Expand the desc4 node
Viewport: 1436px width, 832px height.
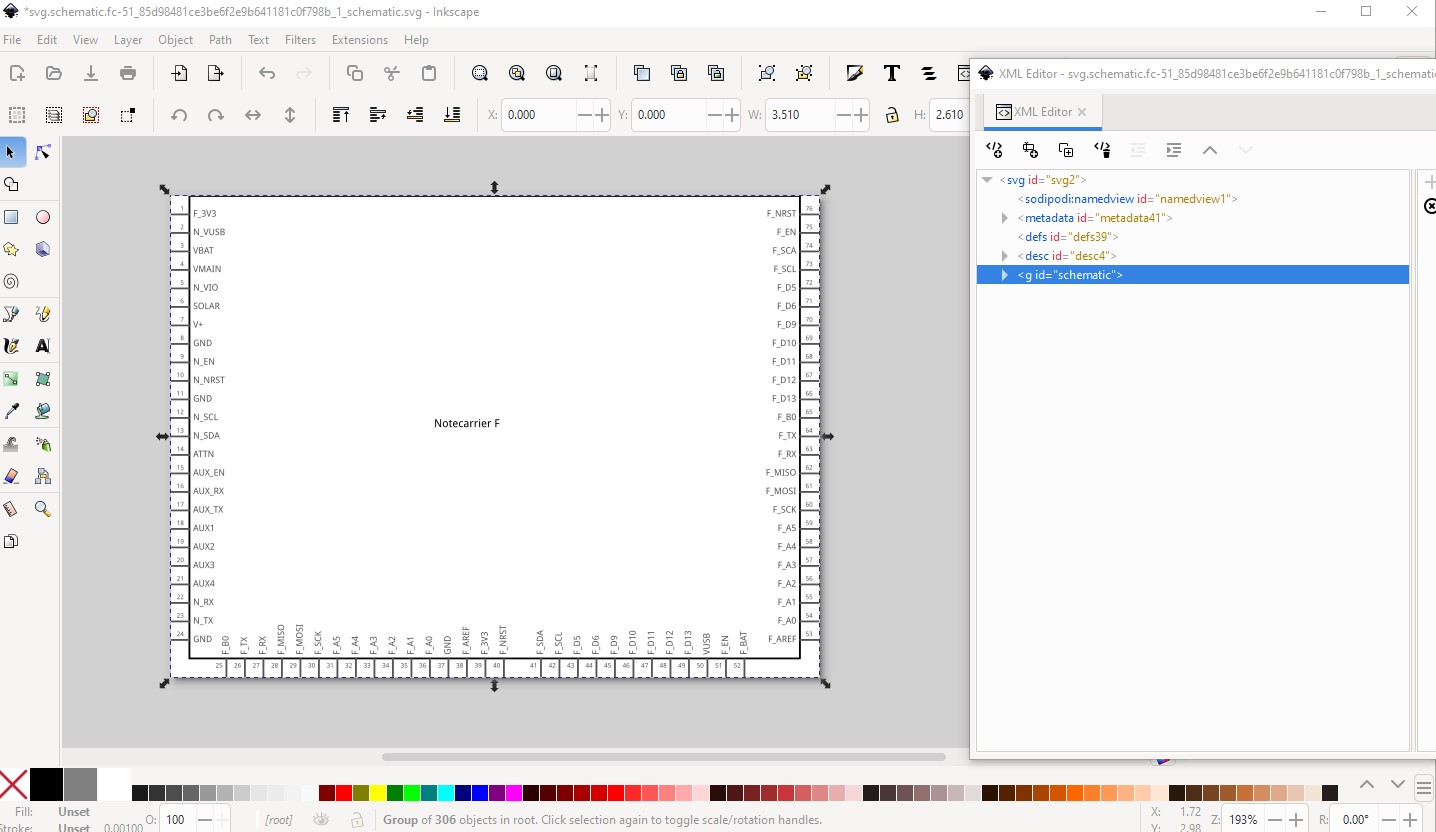point(1005,256)
